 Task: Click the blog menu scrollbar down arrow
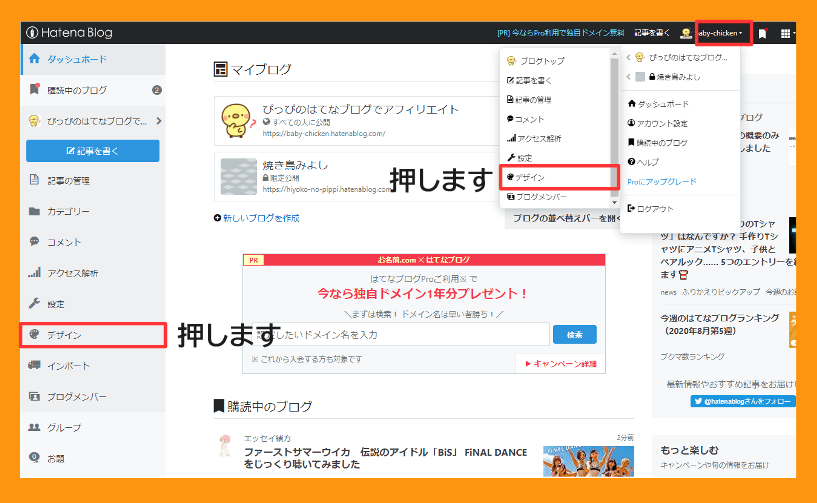[614, 202]
